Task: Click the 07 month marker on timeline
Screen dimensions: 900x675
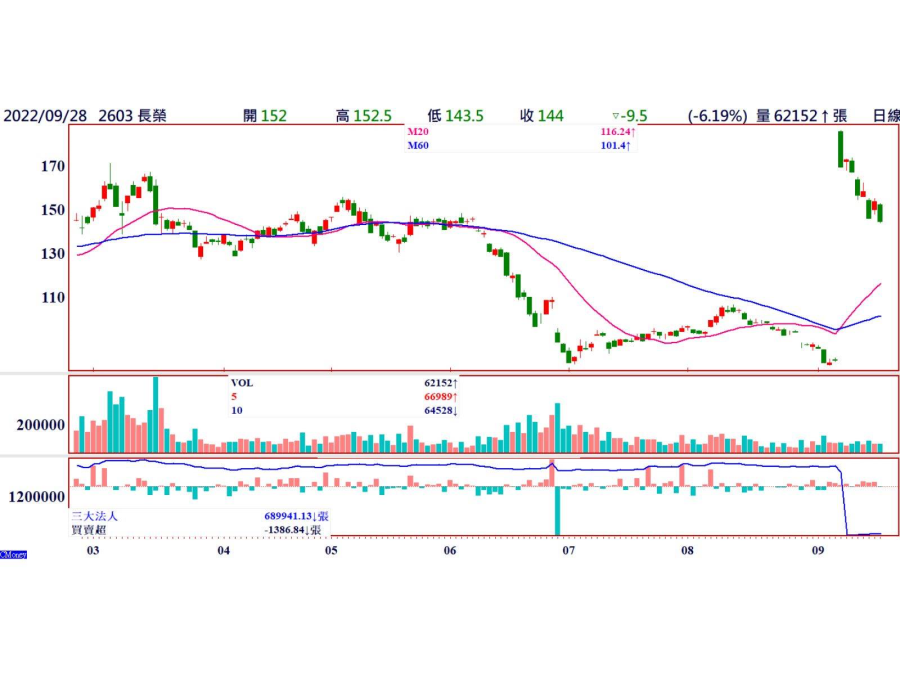Action: tap(567, 550)
